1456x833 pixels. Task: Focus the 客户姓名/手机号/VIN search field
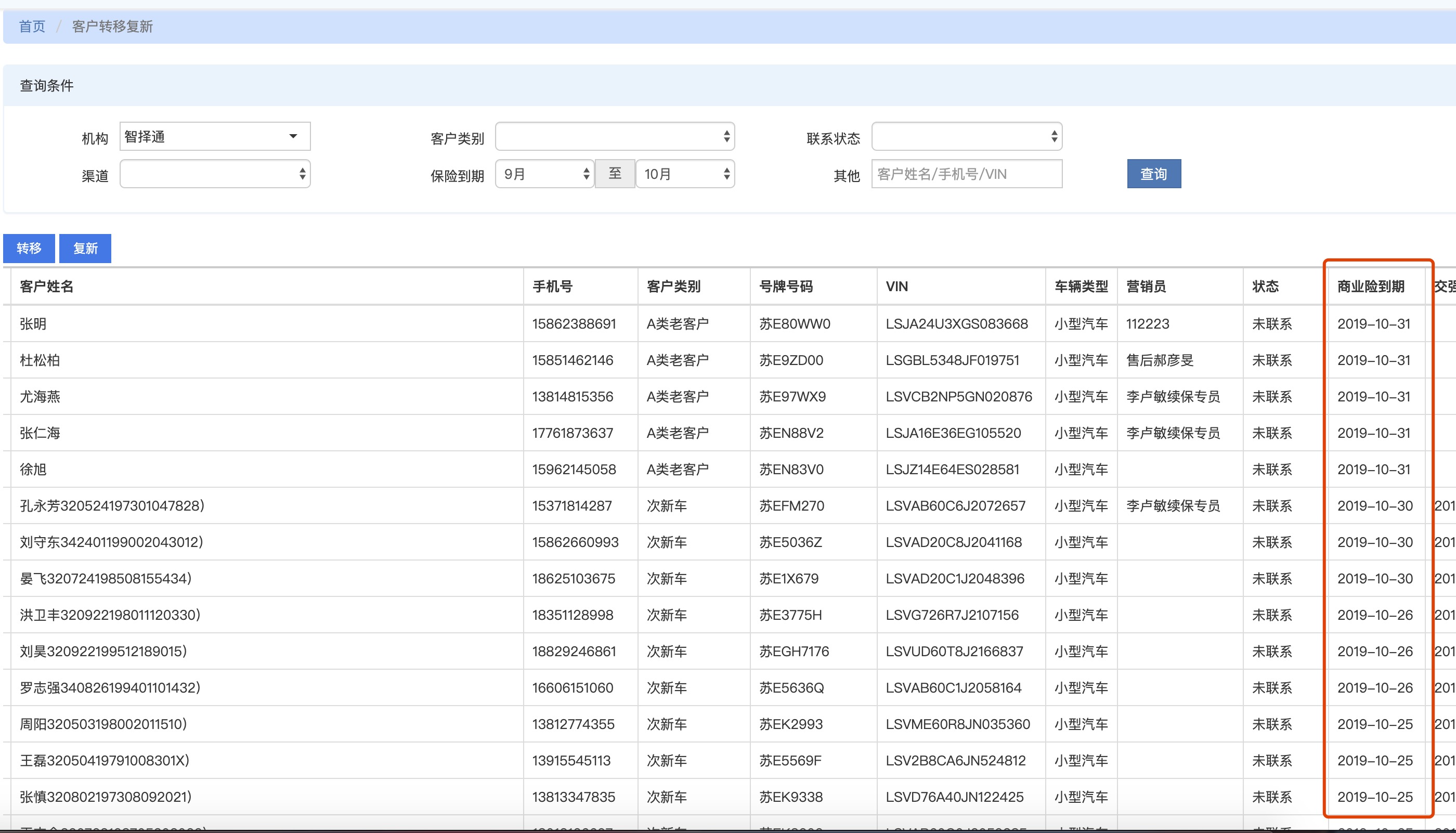(966, 174)
